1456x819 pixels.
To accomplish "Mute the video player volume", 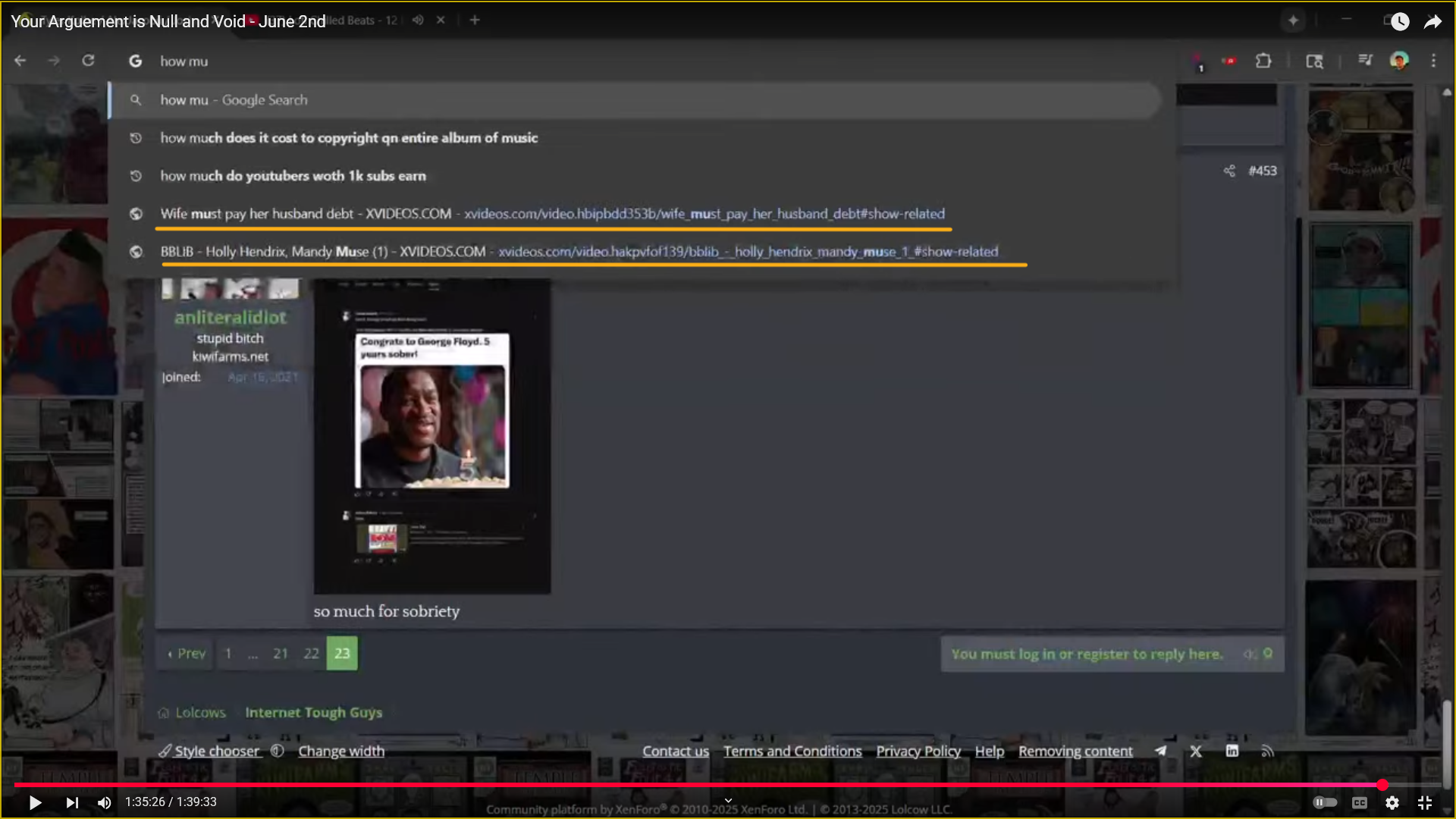I will point(105,802).
